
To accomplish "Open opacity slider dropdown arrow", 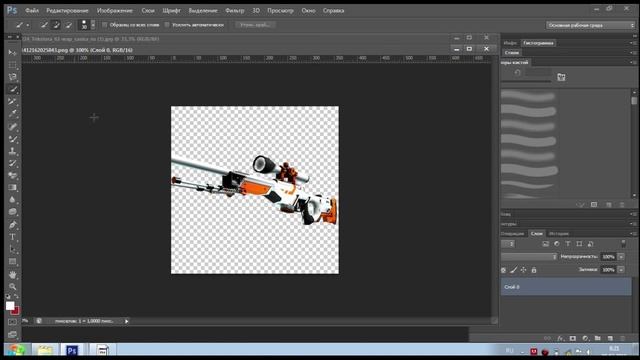I will point(621,257).
